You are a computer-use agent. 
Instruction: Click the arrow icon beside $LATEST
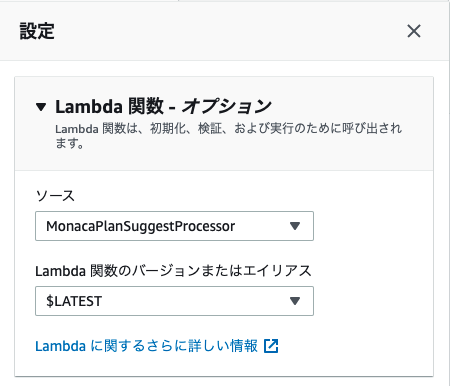point(295,301)
